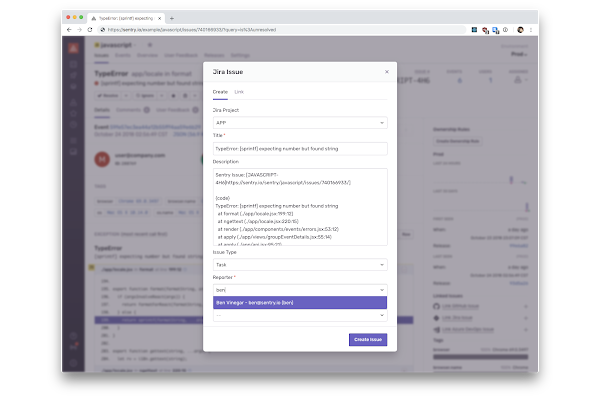Click the Azure DevOps logo icon
Image resolution: width=600 pixels, height=398 pixels.
click(x=436, y=329)
